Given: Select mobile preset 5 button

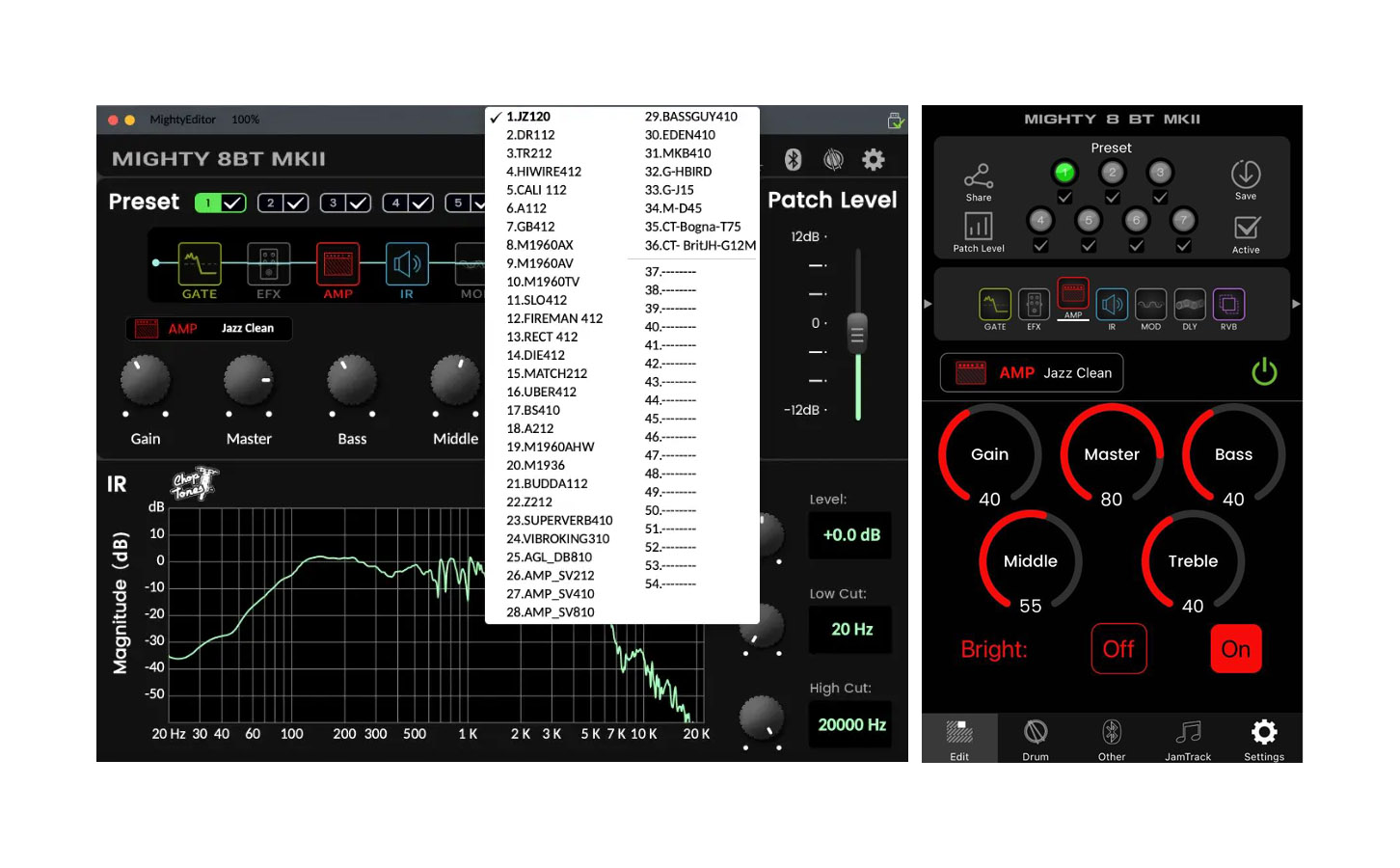Looking at the screenshot, I should [1089, 221].
